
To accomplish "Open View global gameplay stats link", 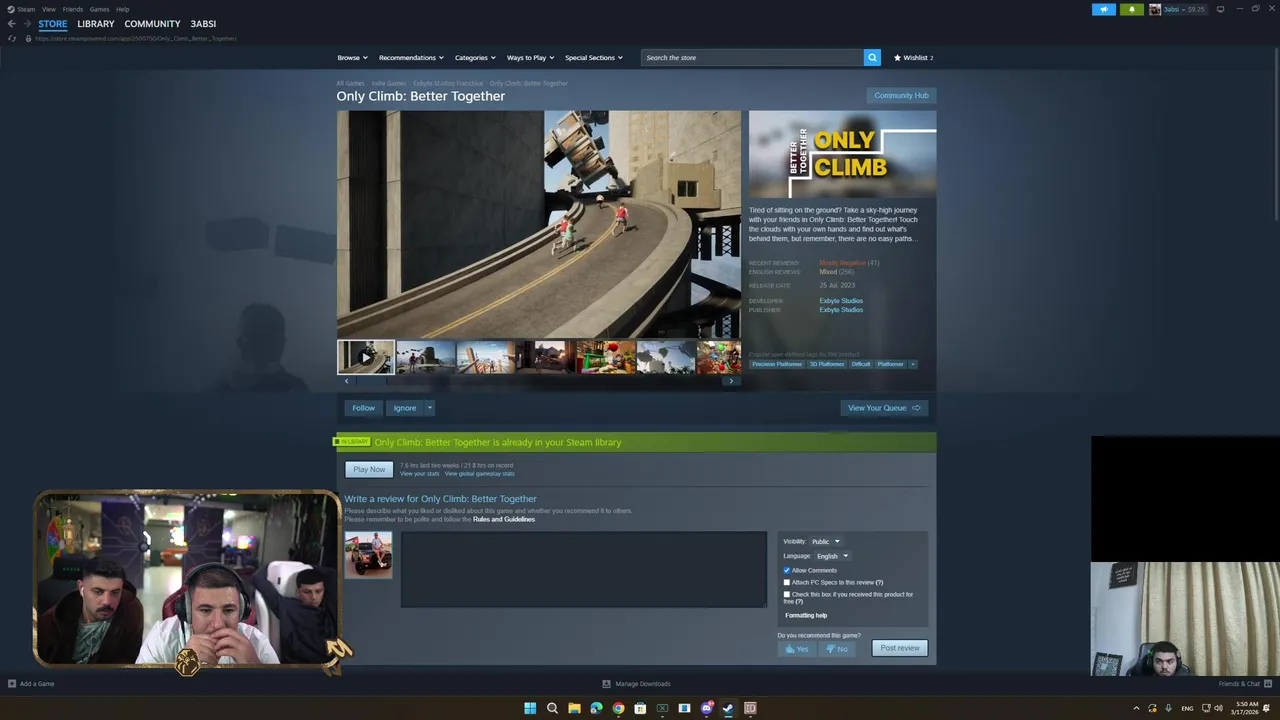I will (480, 474).
